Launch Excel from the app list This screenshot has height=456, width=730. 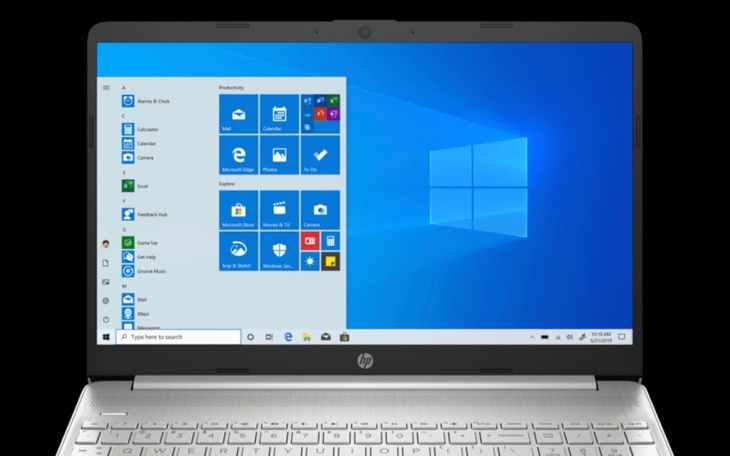[135, 186]
